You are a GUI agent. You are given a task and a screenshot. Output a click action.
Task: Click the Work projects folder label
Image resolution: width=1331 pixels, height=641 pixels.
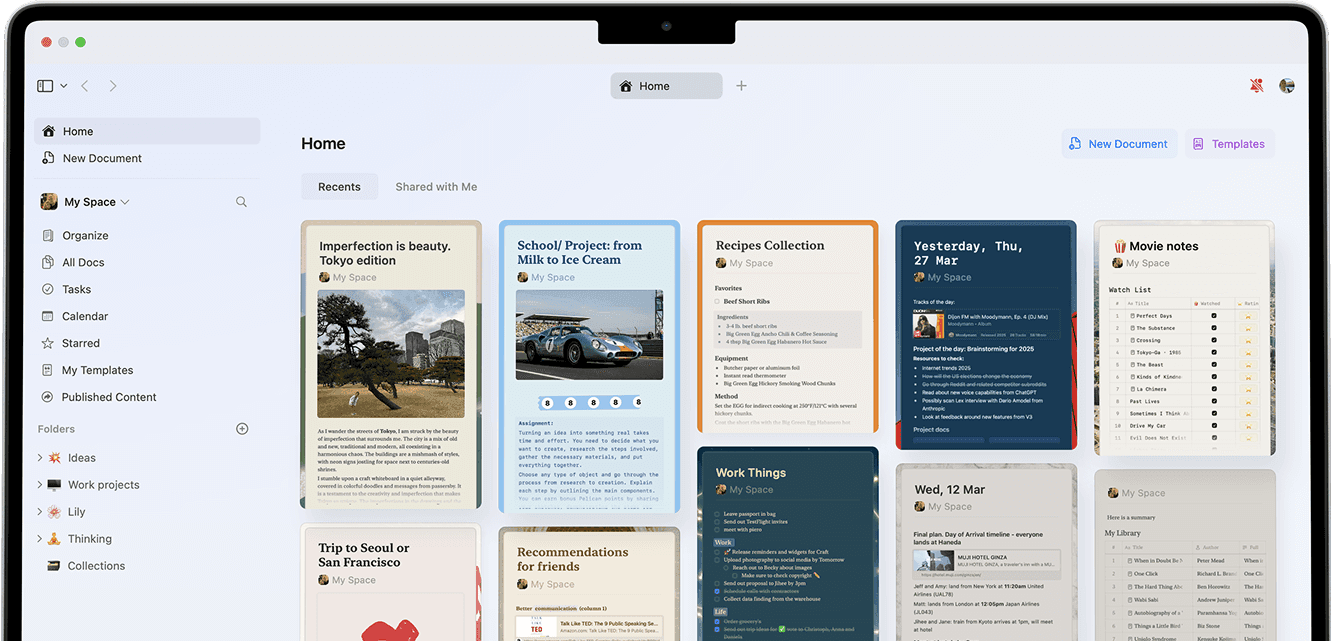(104, 485)
